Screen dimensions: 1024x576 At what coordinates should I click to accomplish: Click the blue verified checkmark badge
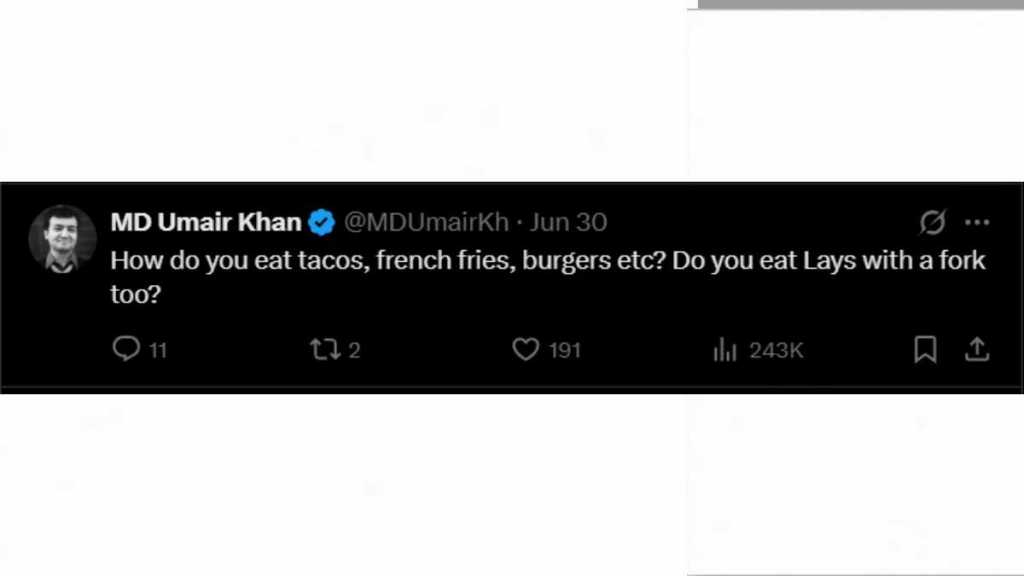point(321,222)
